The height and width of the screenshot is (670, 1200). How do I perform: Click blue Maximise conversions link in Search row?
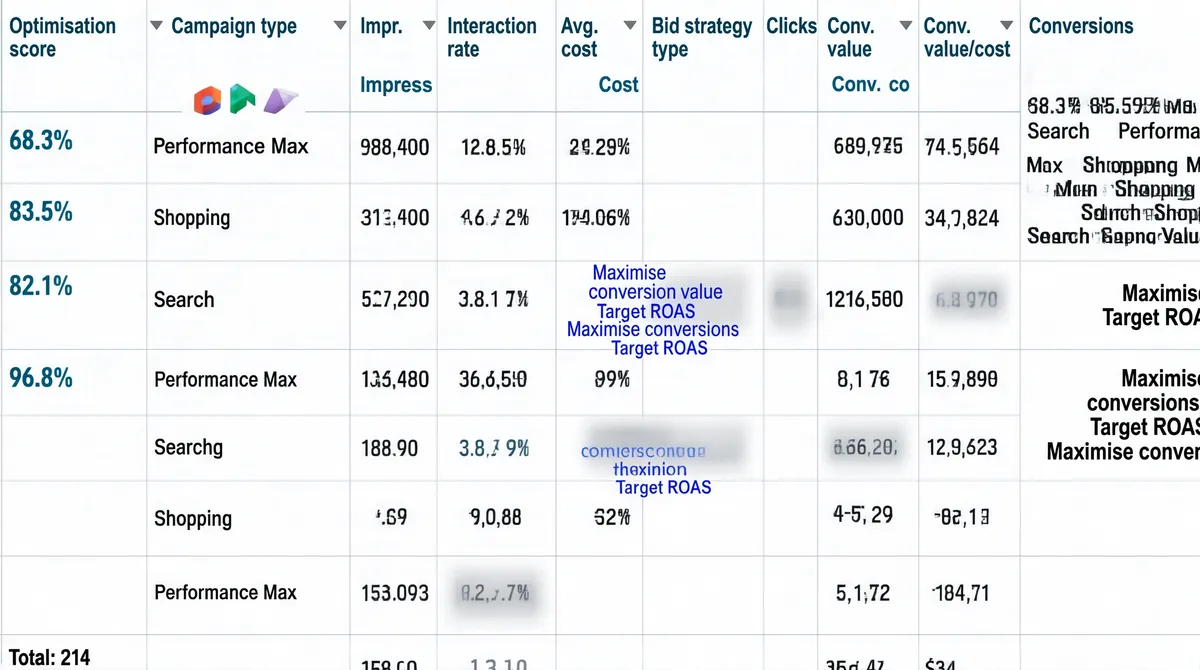[x=653, y=329]
